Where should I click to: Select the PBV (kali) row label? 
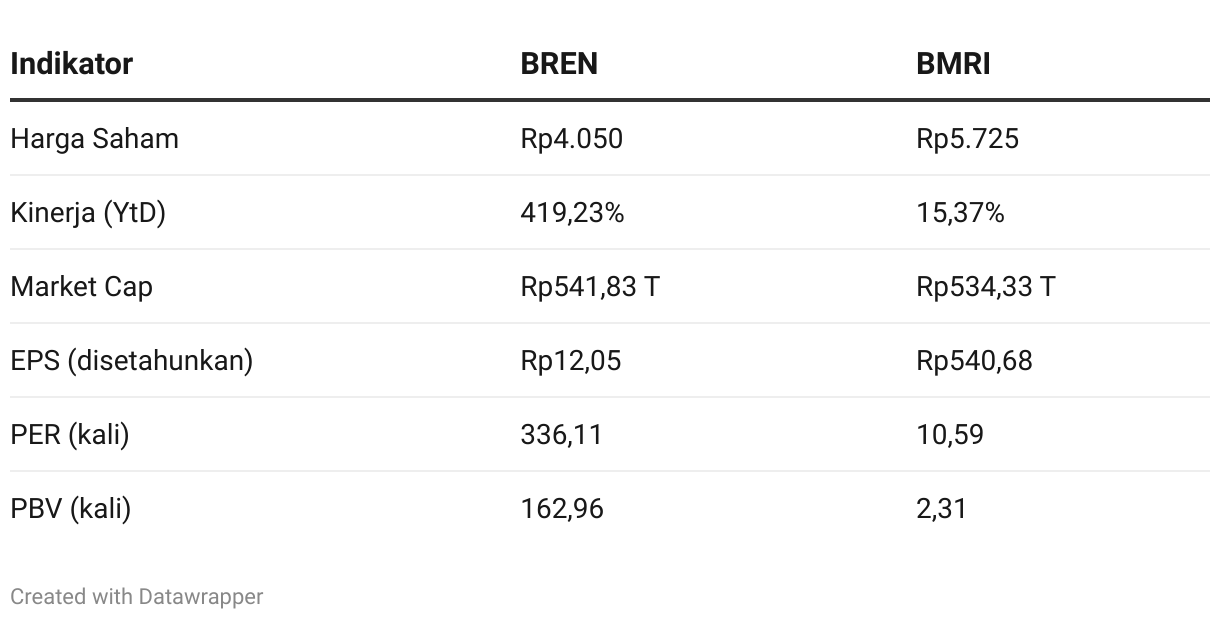pyautogui.click(x=70, y=508)
